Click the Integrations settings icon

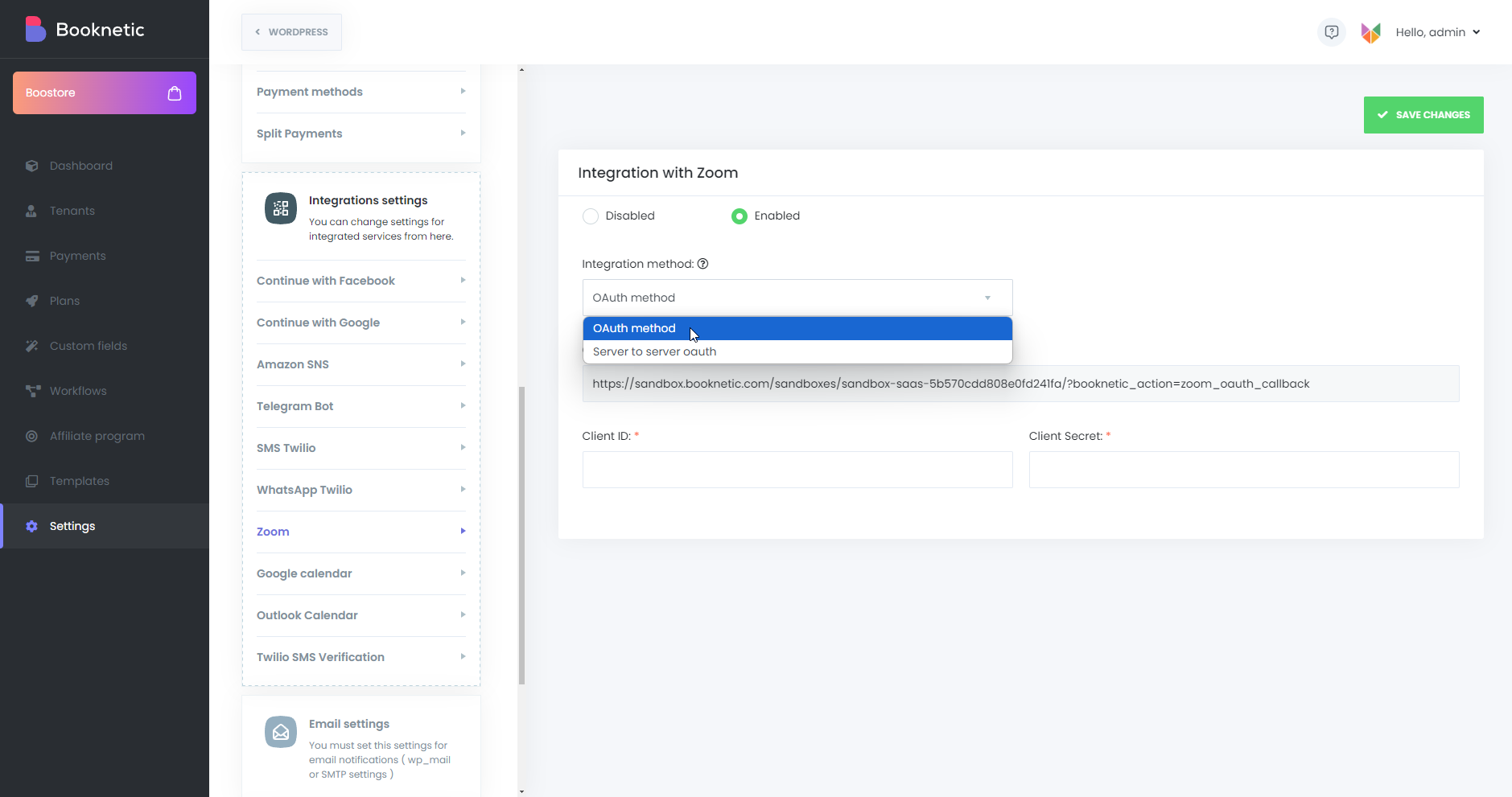pyautogui.click(x=281, y=208)
